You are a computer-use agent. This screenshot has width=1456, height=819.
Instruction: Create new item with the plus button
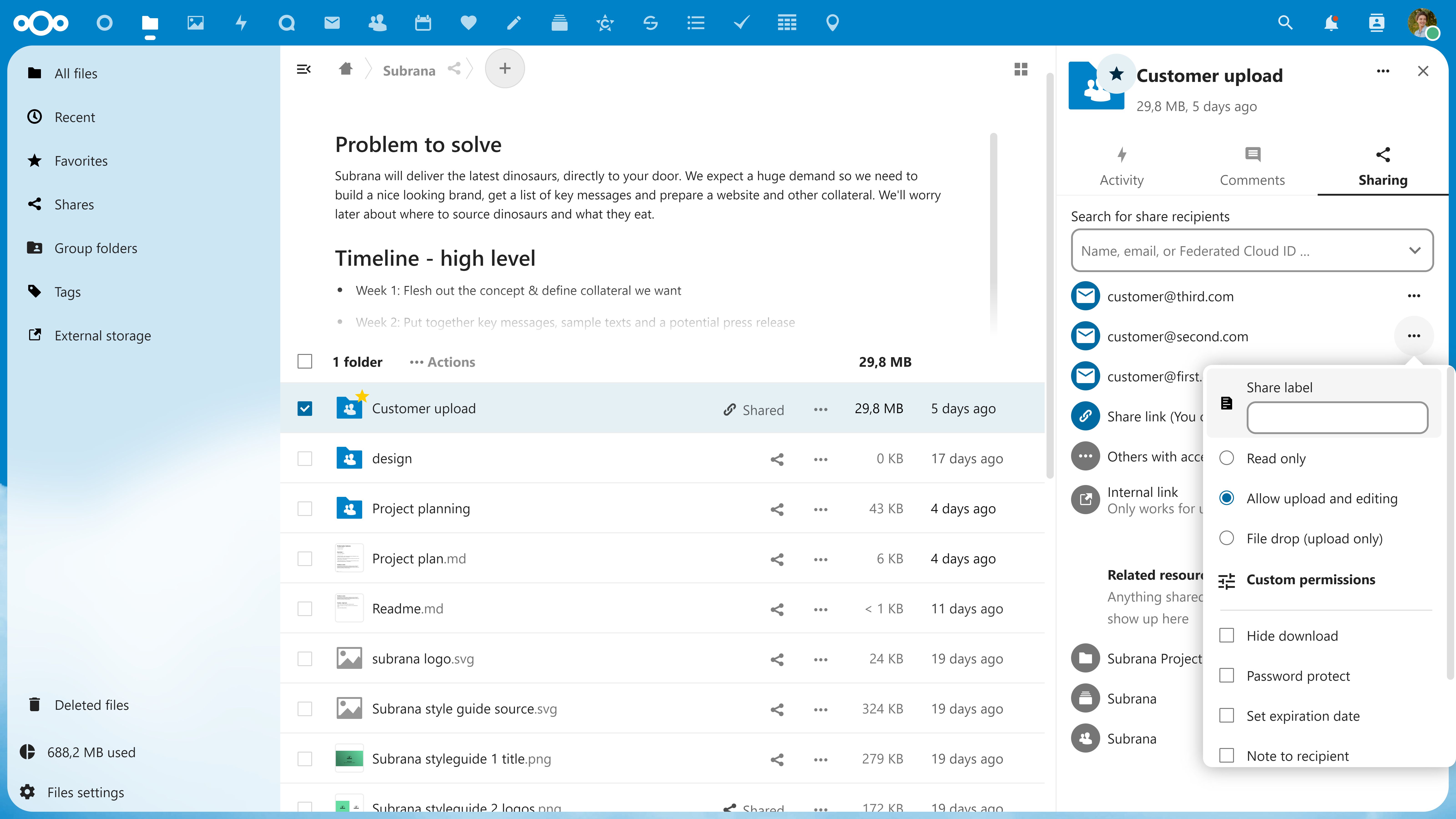[505, 68]
